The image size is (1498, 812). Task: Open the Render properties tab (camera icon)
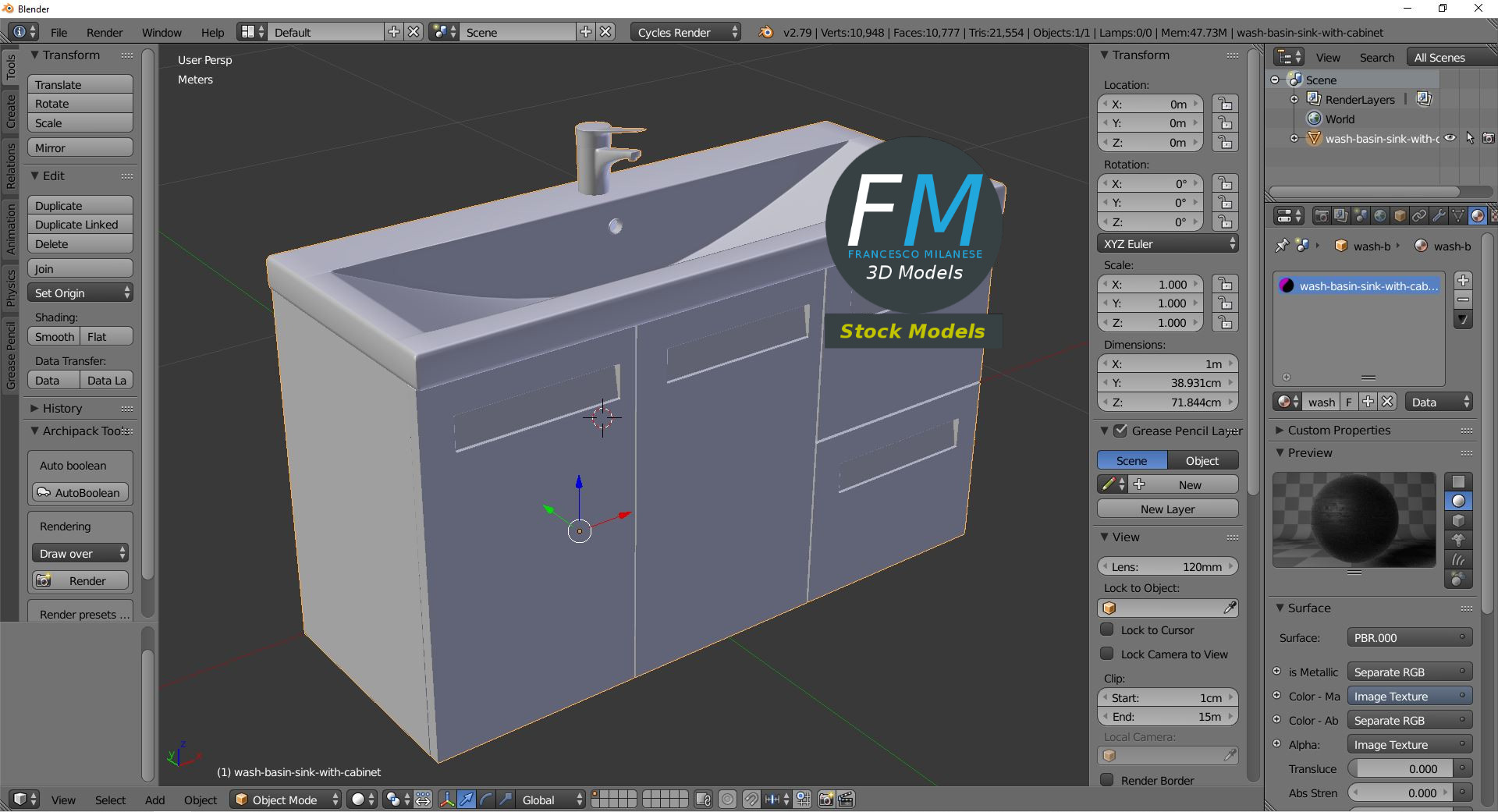pyautogui.click(x=1322, y=216)
